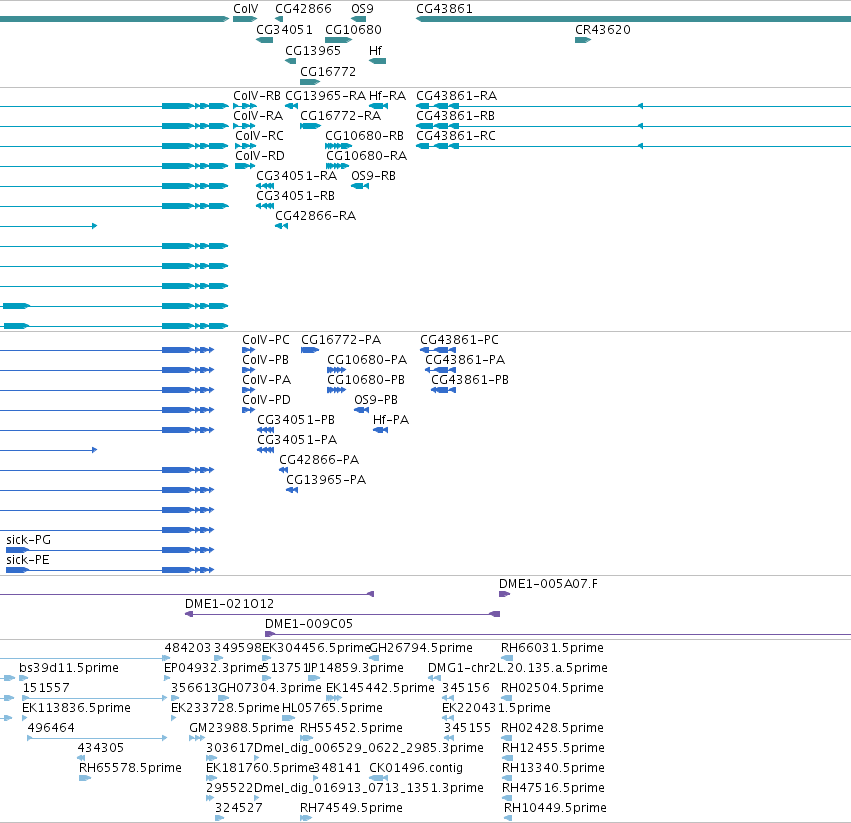Viewport: 851px width, 823px height.
Task: Click the CG42866-RA transcript label
Action: click(315, 216)
